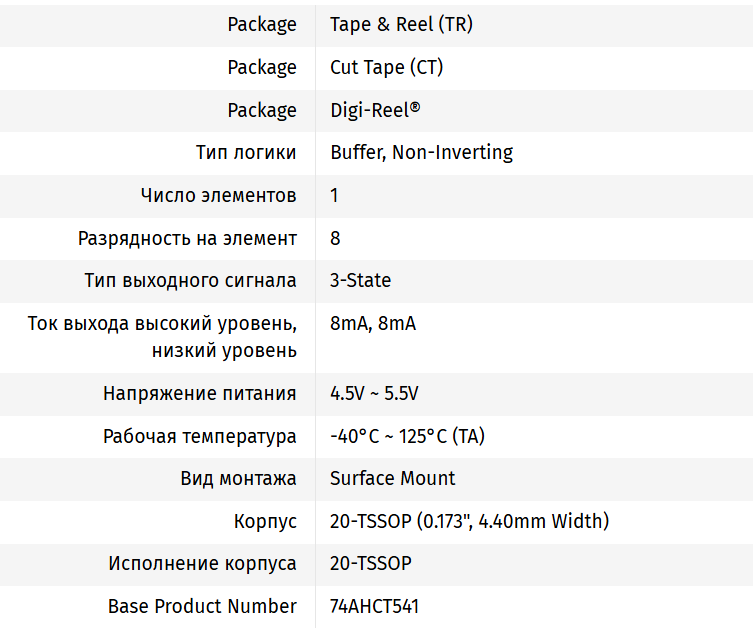Select the Тип логики label
Viewport: 753px width, 628px height.
pos(246,153)
